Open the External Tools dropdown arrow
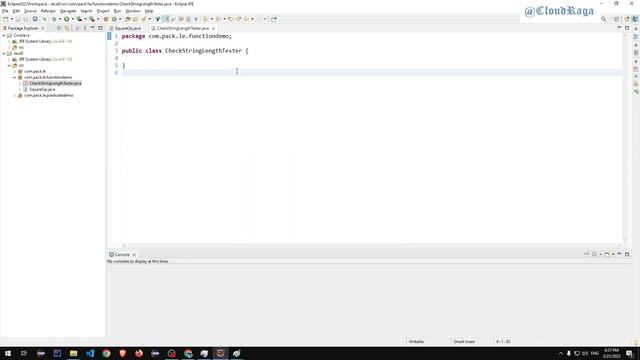 tap(98, 19)
